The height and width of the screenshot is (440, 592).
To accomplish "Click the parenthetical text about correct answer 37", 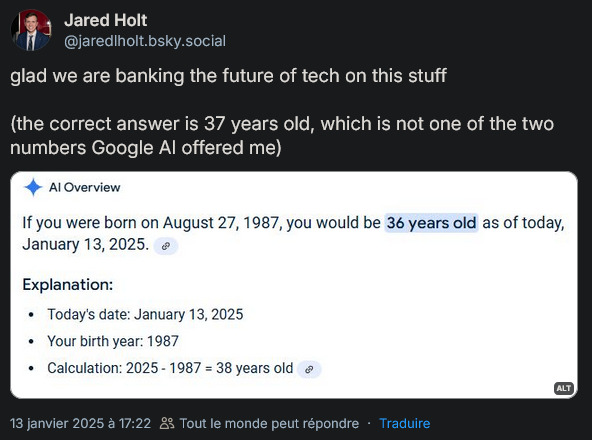I will coord(282,136).
